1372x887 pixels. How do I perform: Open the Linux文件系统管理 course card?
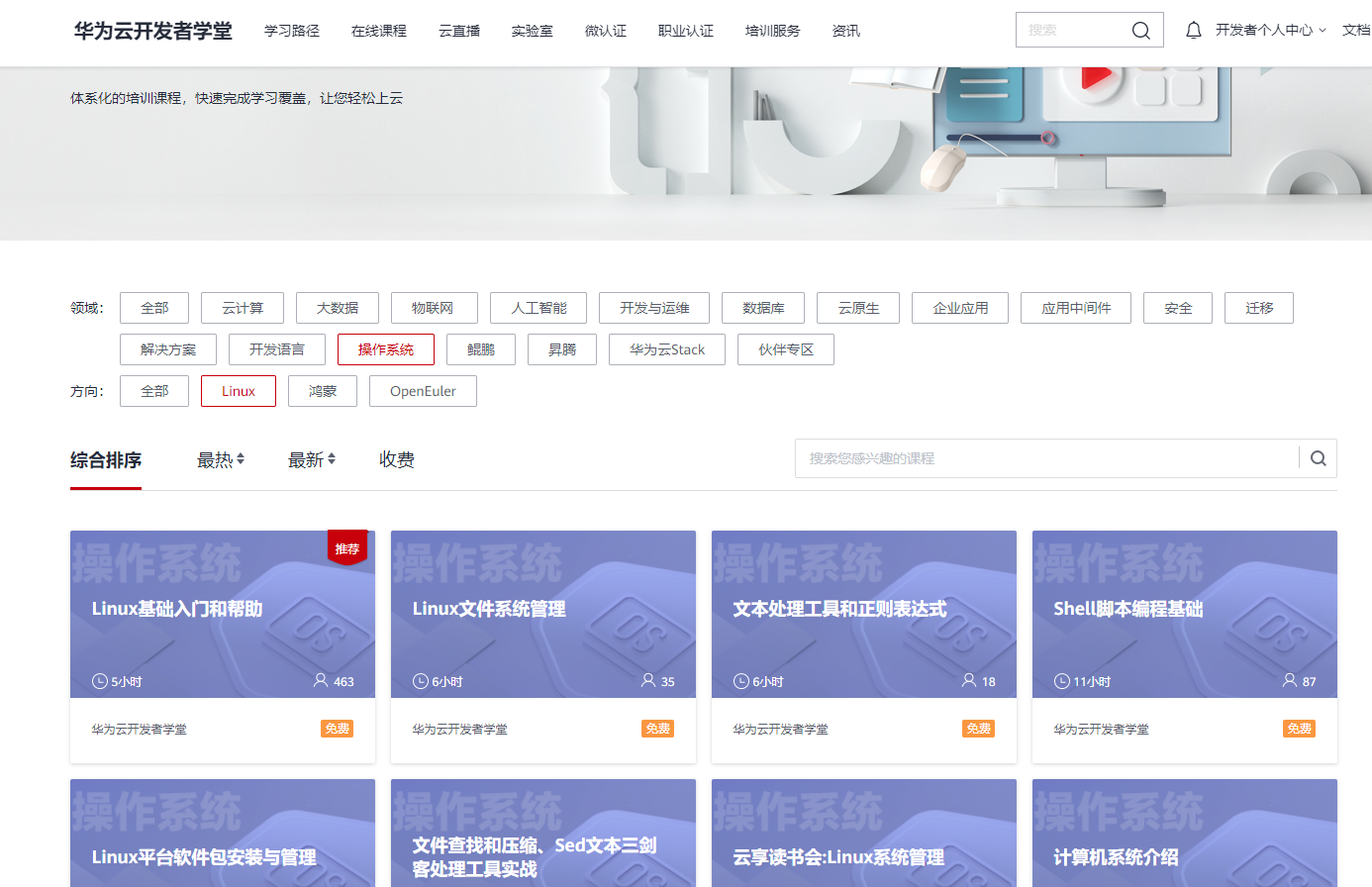pos(543,646)
